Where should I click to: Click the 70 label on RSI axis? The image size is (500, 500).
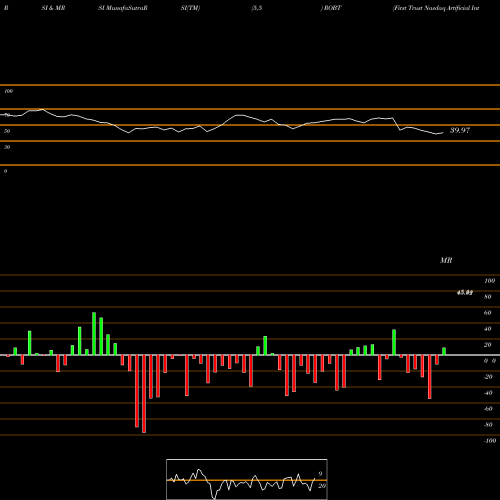coord(7,115)
